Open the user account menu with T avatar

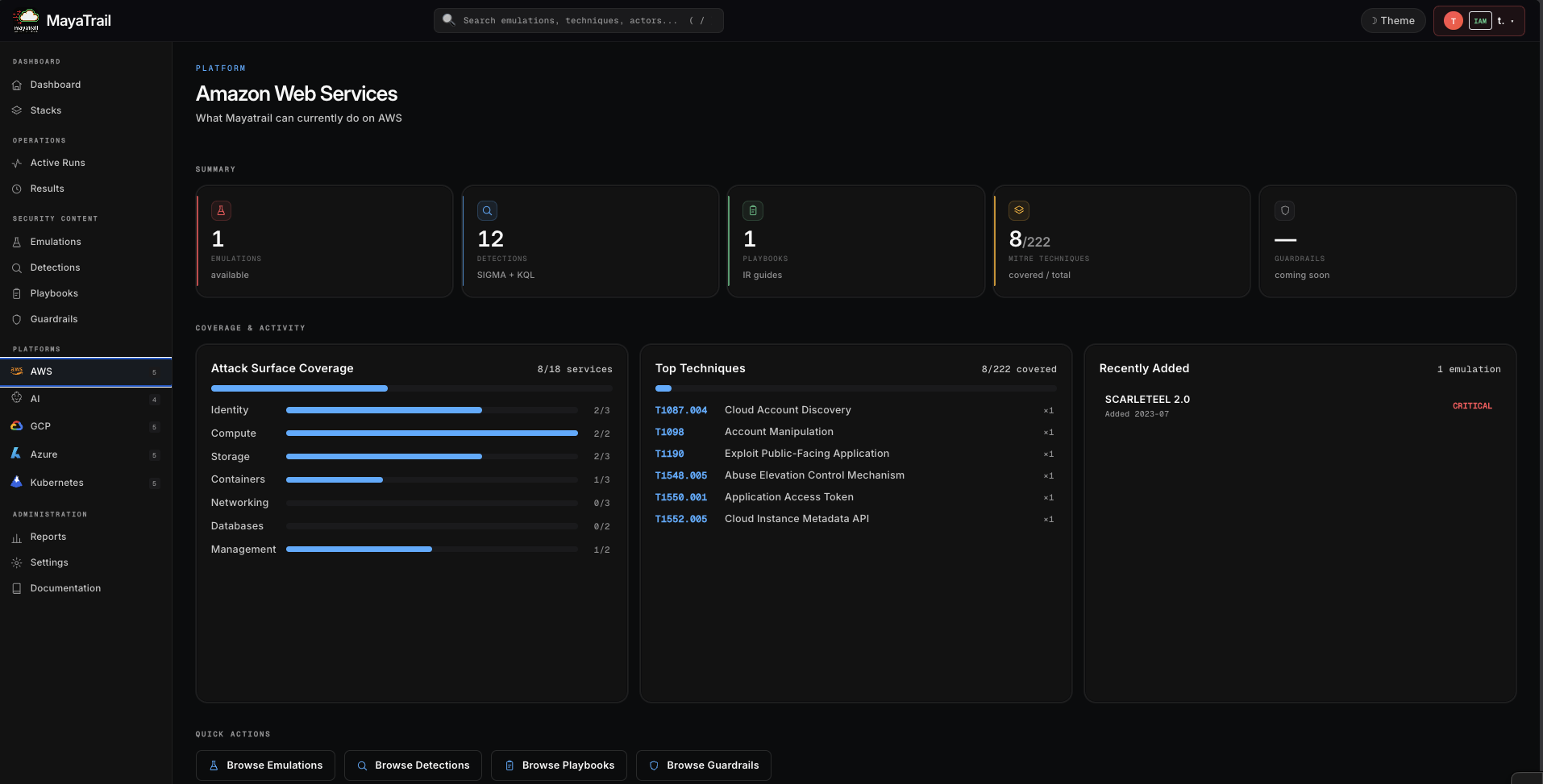click(1479, 21)
